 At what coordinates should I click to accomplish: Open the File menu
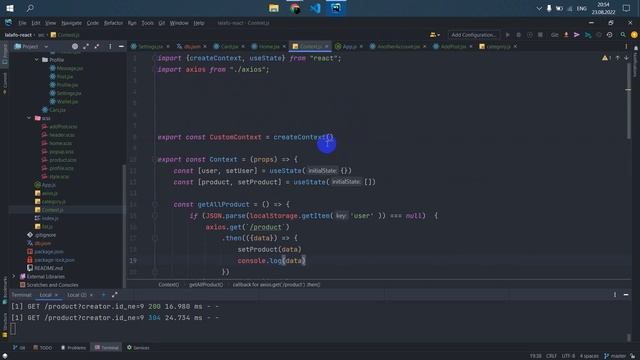[x=22, y=23]
